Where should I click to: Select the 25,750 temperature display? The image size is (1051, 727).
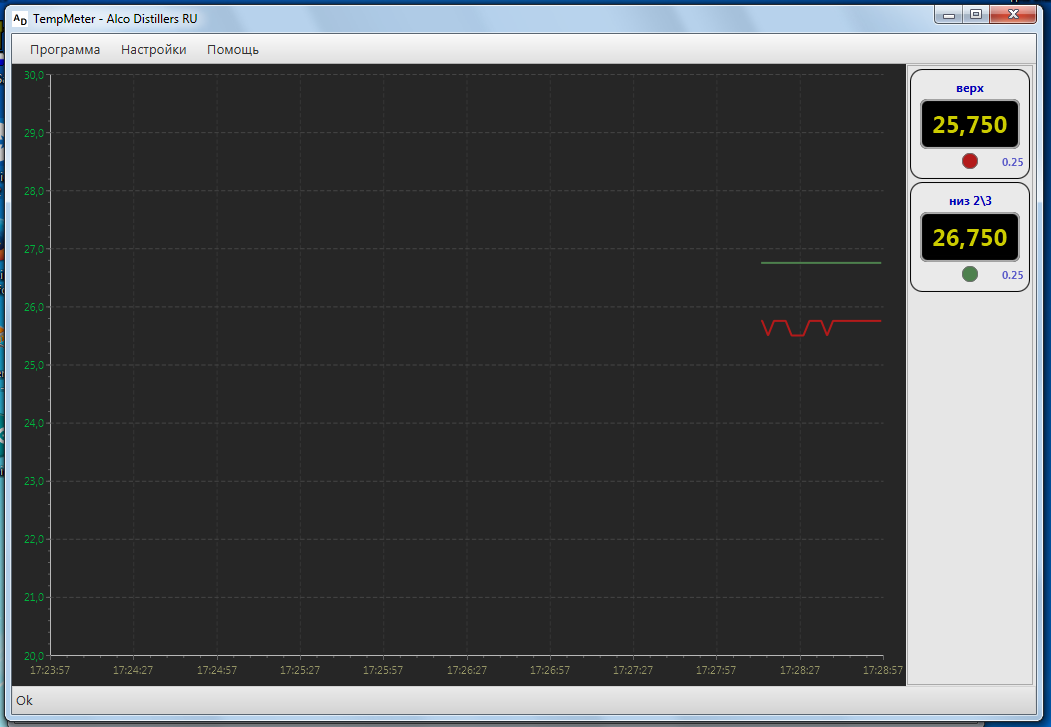click(969, 124)
